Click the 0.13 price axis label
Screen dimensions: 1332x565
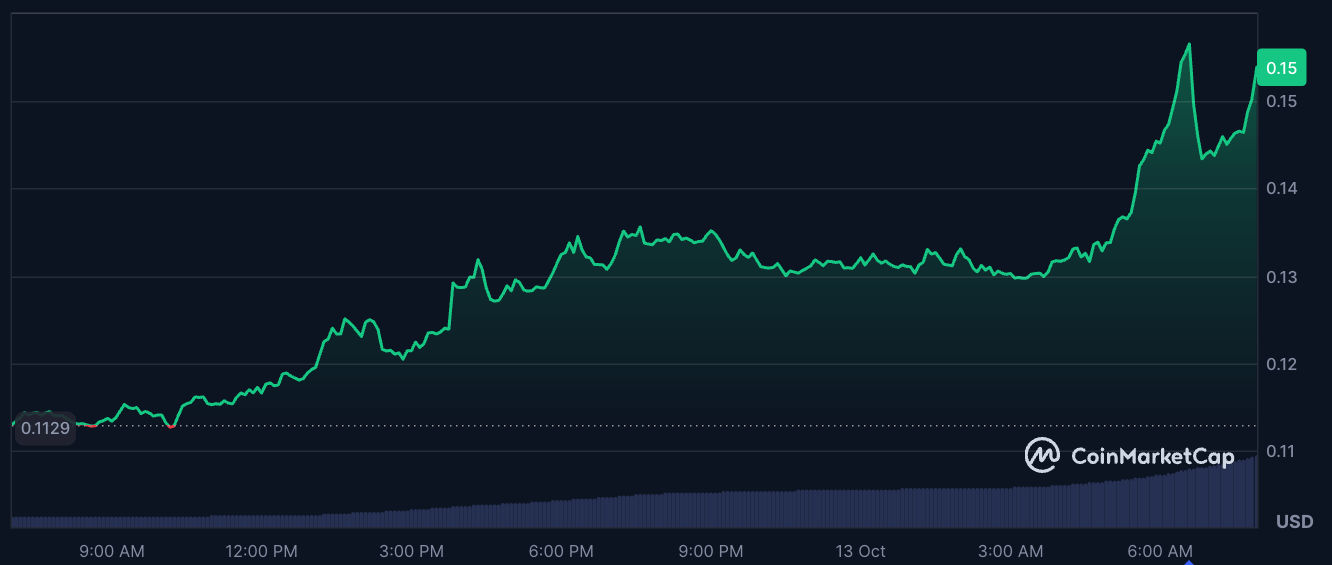1281,277
